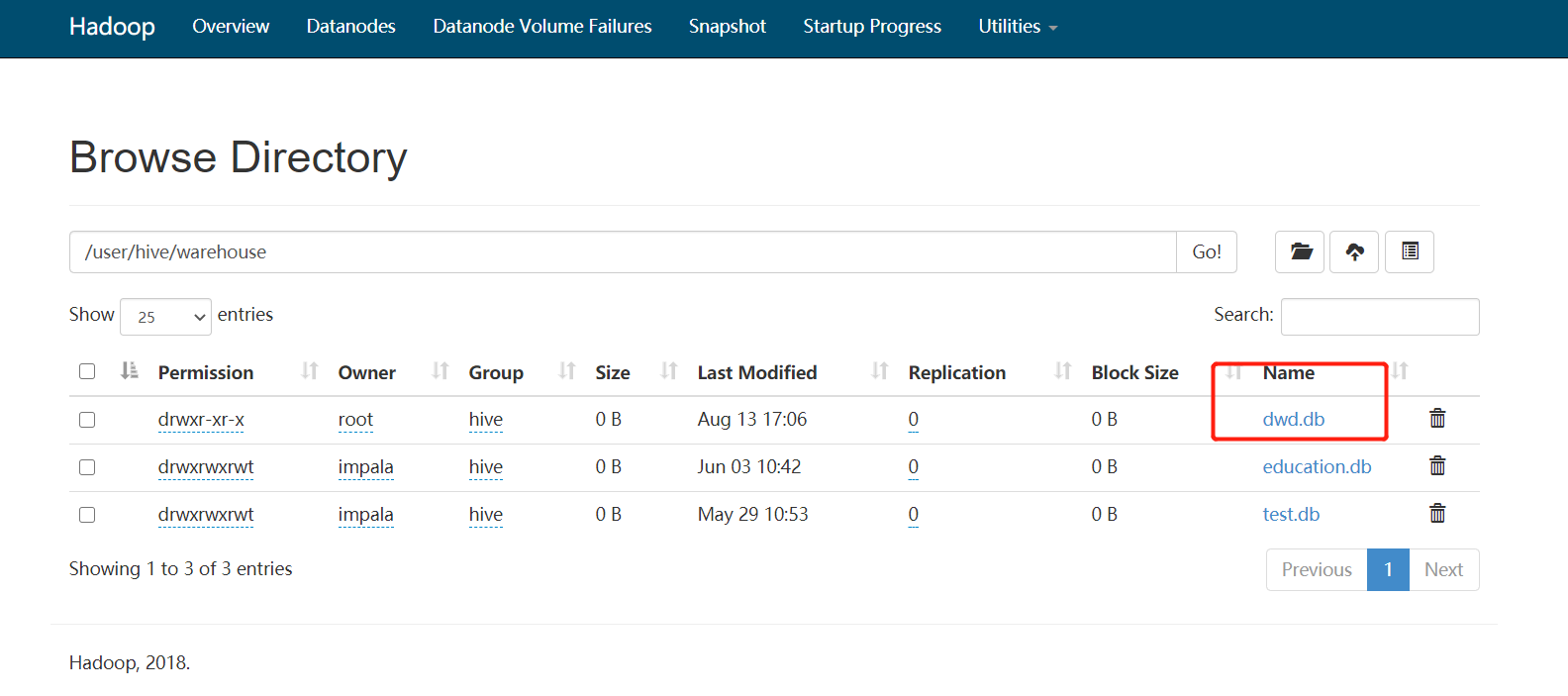The height and width of the screenshot is (696, 1568).
Task: Click the cut and paste list icon
Action: pos(1410,251)
